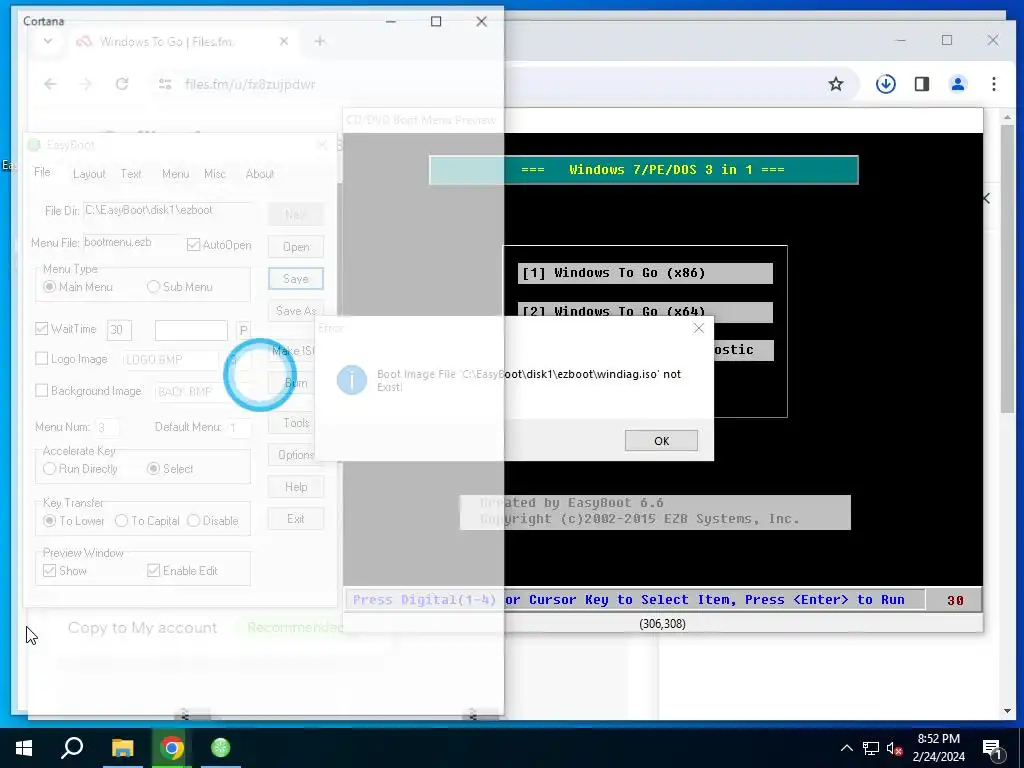Click the Tools button in EasyBoot
Image resolution: width=1024 pixels, height=768 pixels.
coord(296,423)
